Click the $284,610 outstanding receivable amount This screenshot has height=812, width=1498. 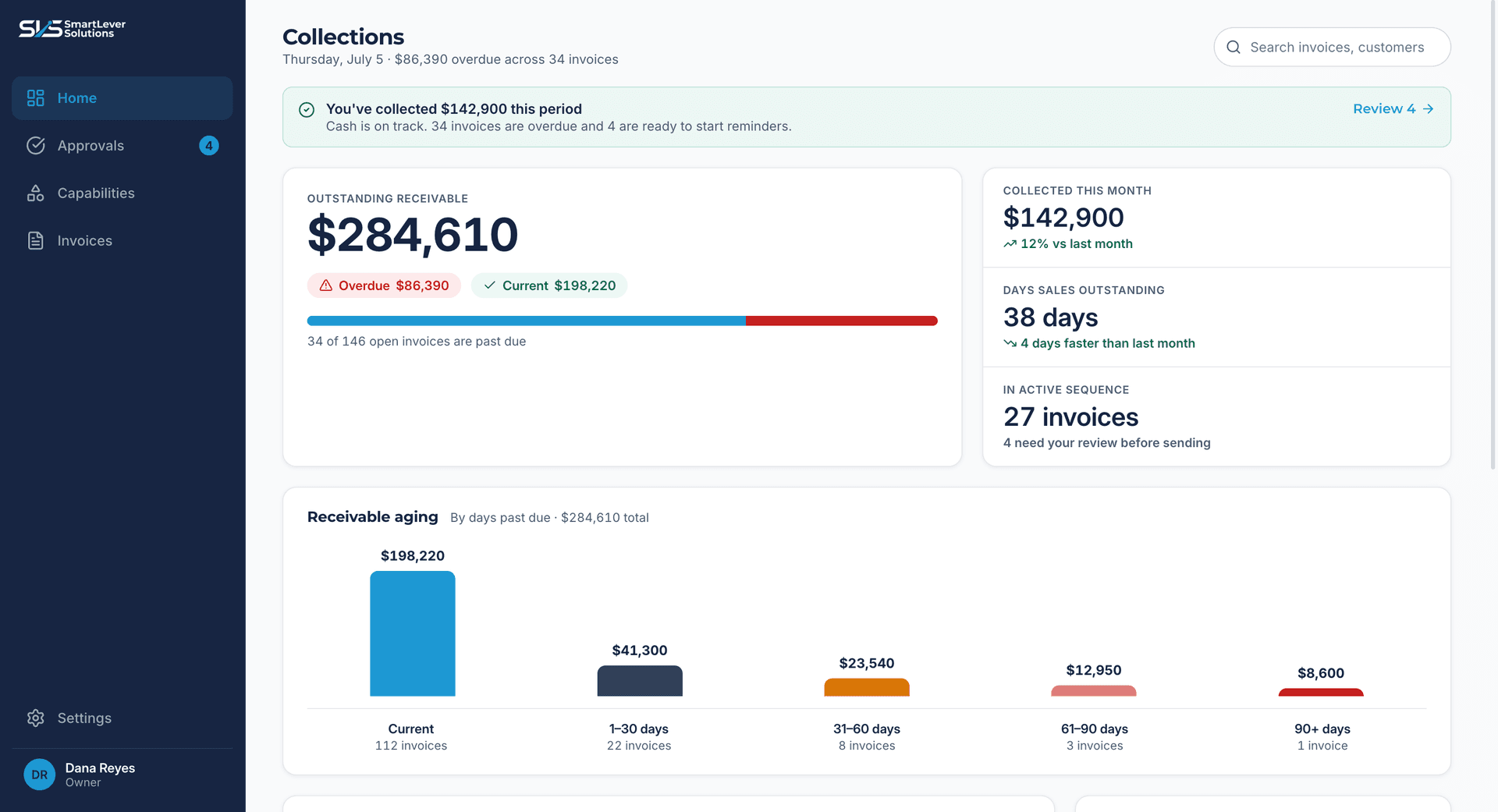coord(413,235)
